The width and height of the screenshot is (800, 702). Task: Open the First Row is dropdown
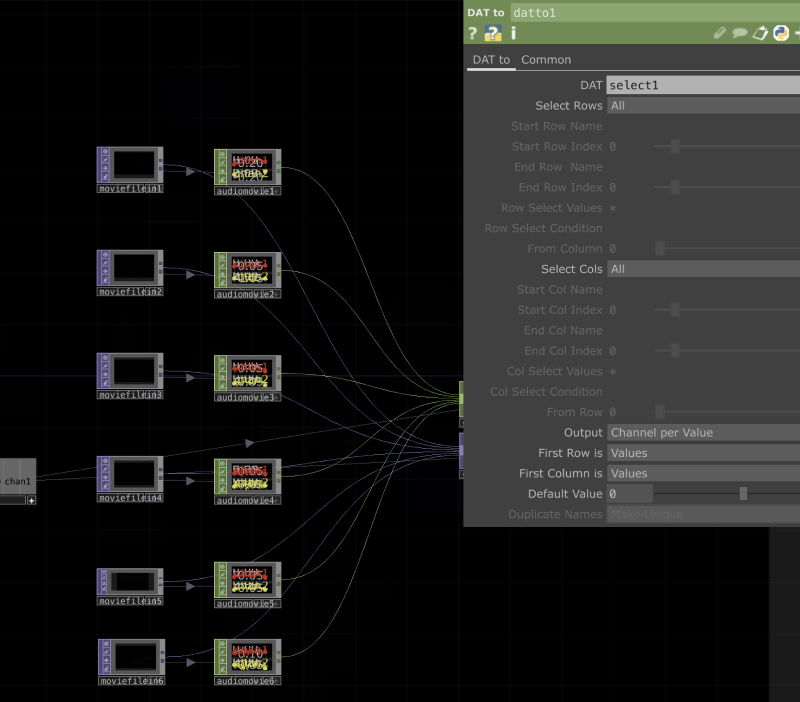click(702, 453)
